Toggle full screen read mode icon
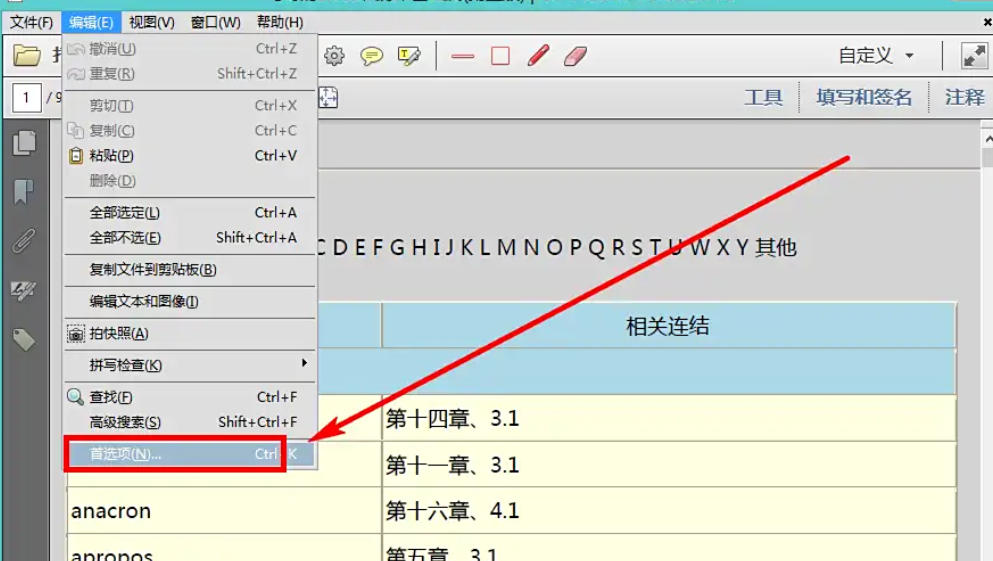This screenshot has height=561, width=993. pos(974,56)
